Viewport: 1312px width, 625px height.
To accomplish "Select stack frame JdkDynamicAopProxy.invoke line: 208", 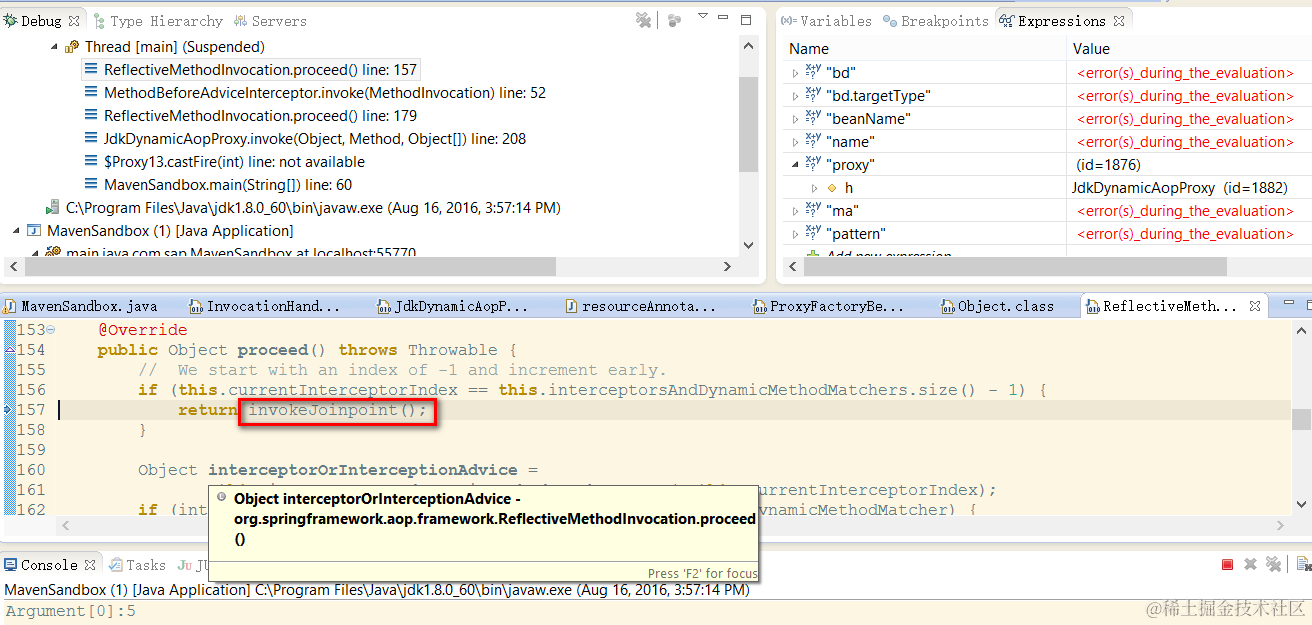I will 305,139.
